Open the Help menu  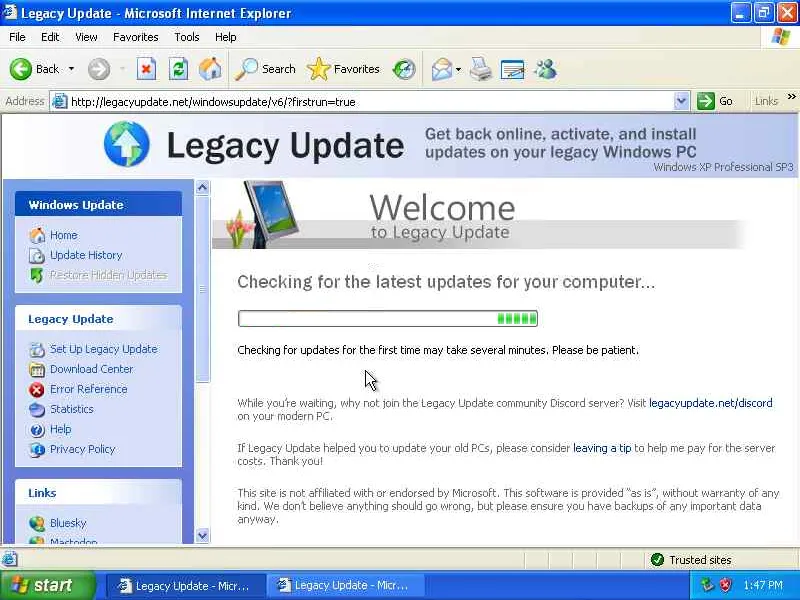[x=226, y=37]
